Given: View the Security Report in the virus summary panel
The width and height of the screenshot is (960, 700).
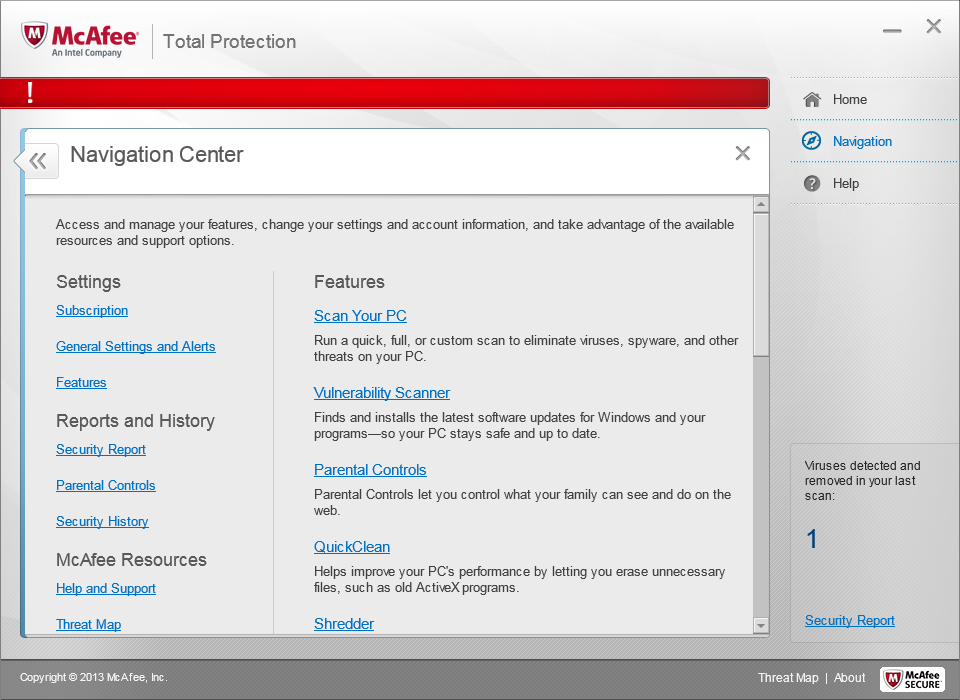Looking at the screenshot, I should (x=850, y=620).
